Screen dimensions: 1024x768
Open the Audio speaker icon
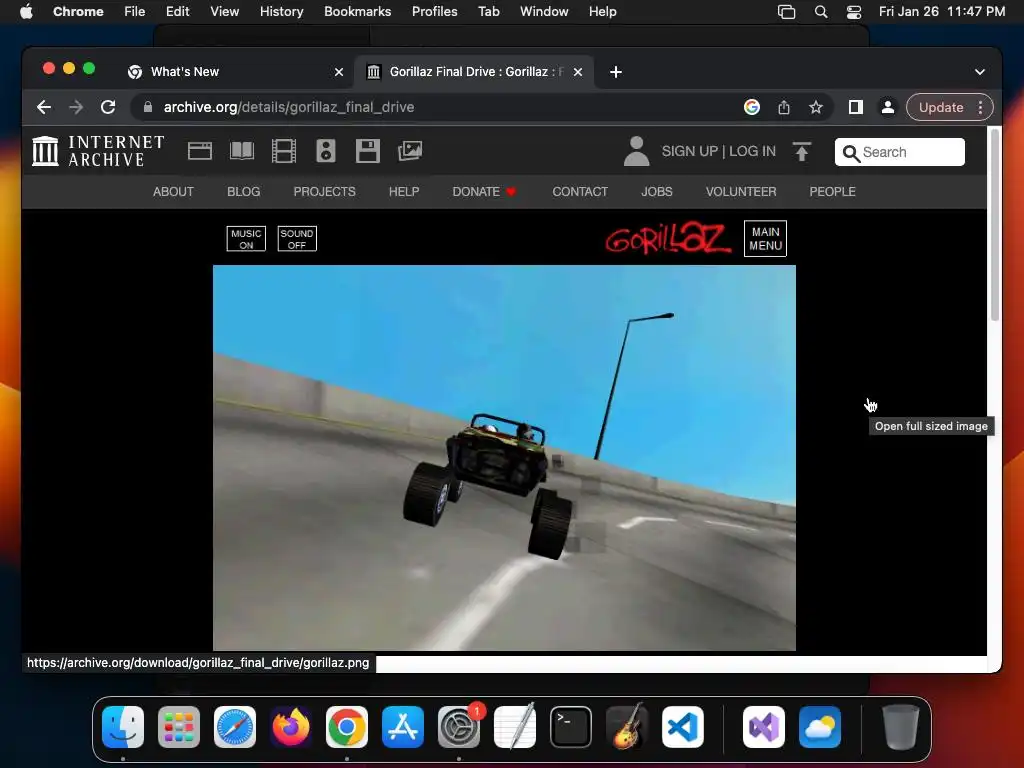326,151
